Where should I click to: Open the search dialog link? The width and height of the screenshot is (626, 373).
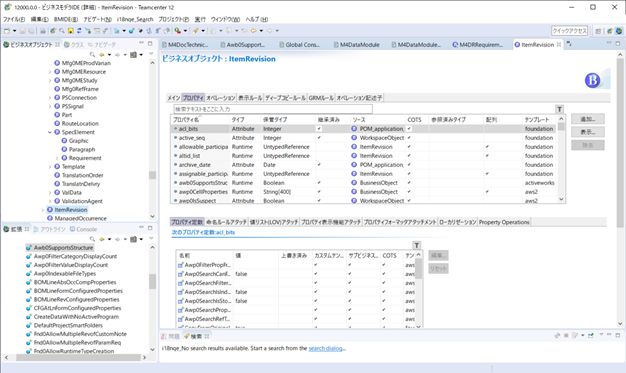pos(325,348)
